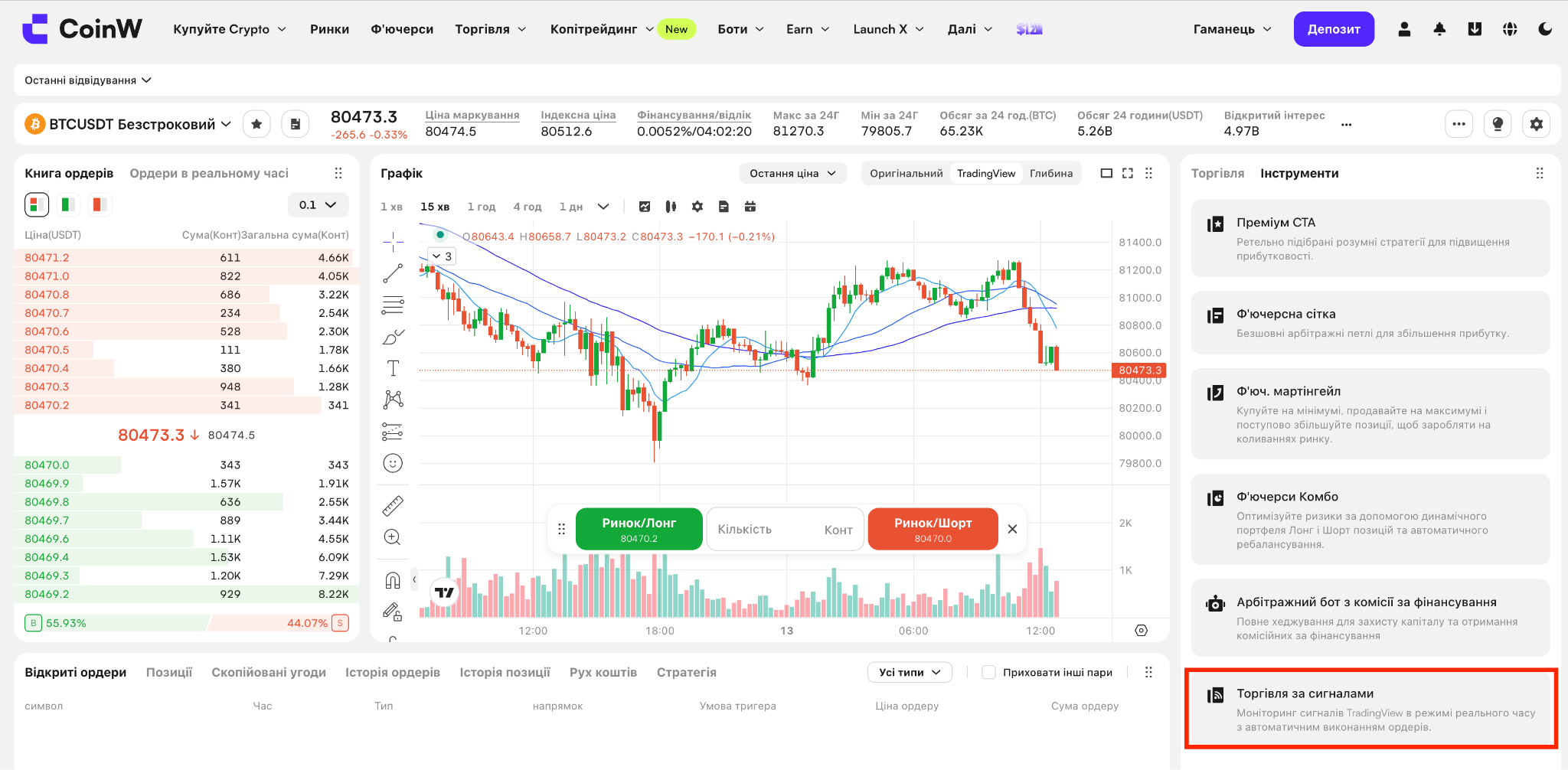Show only sell orders in order book
This screenshot has height=770, width=1568.
tap(99, 204)
